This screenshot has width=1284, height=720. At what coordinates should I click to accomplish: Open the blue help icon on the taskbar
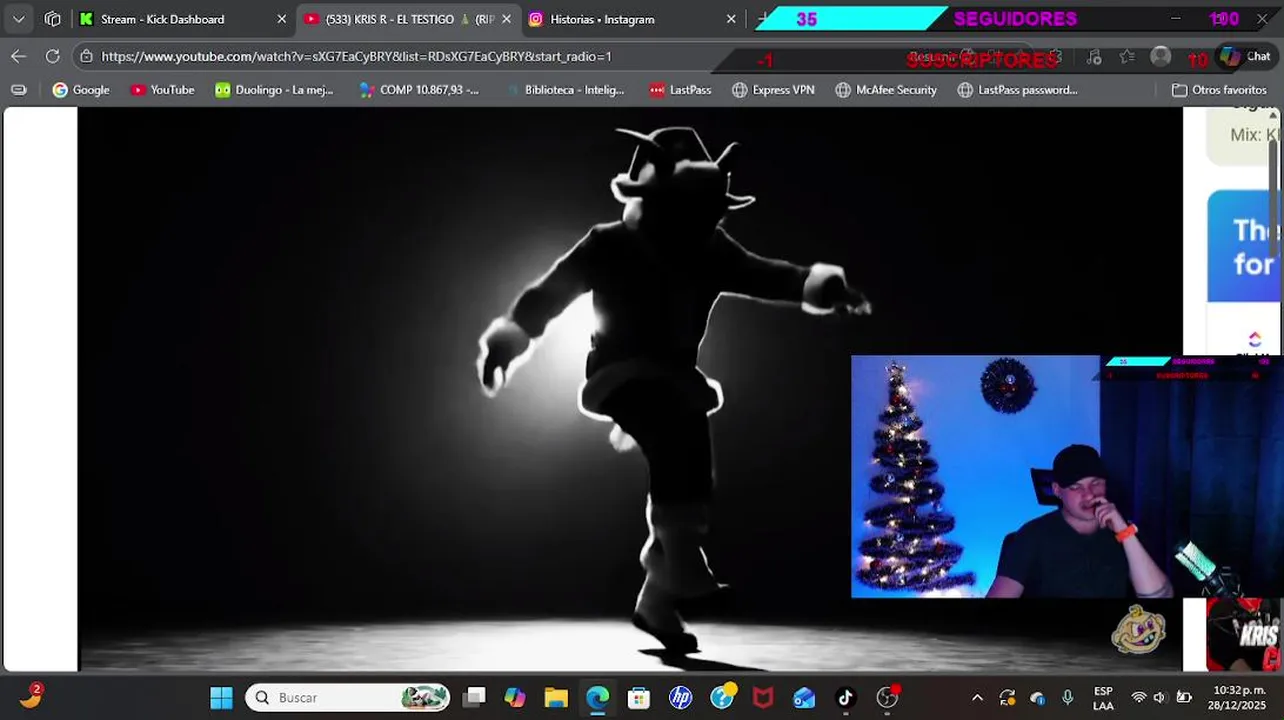coord(722,698)
